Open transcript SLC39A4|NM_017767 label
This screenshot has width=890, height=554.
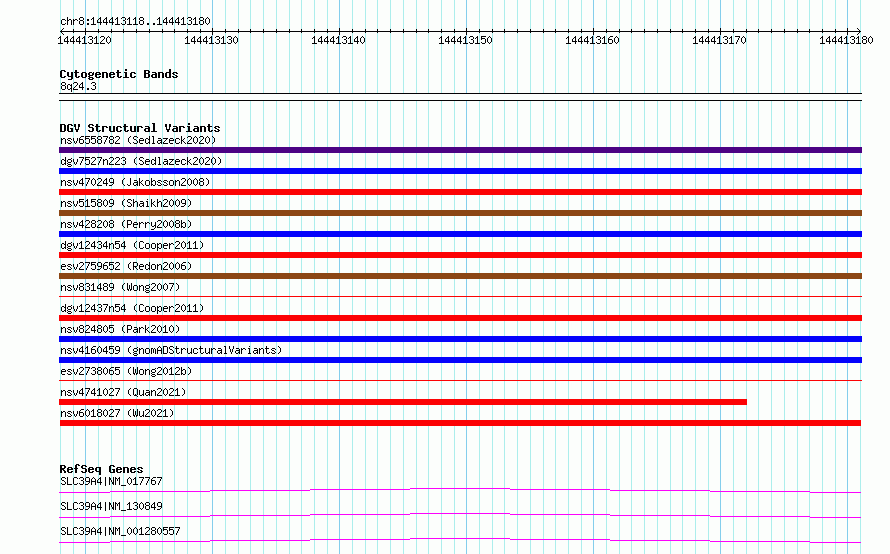click(111, 481)
